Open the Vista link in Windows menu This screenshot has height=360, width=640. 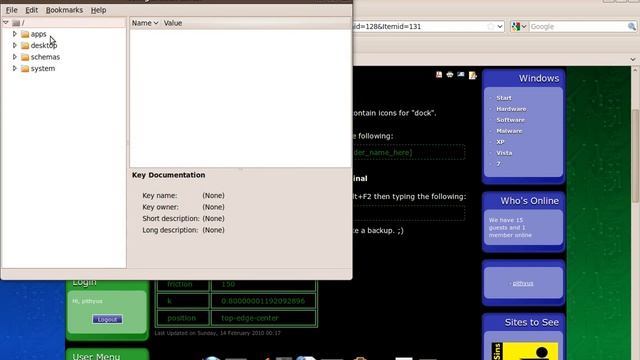pyautogui.click(x=504, y=153)
